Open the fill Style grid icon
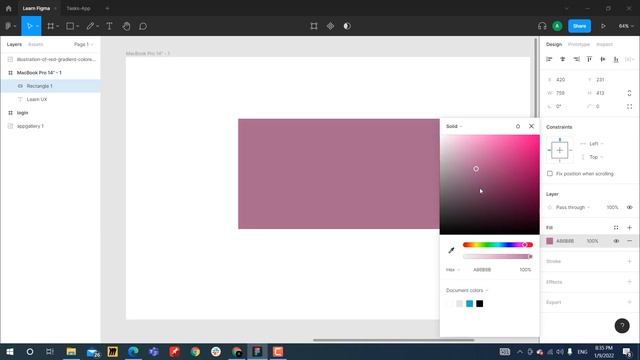This screenshot has width=640, height=360. coord(616,228)
